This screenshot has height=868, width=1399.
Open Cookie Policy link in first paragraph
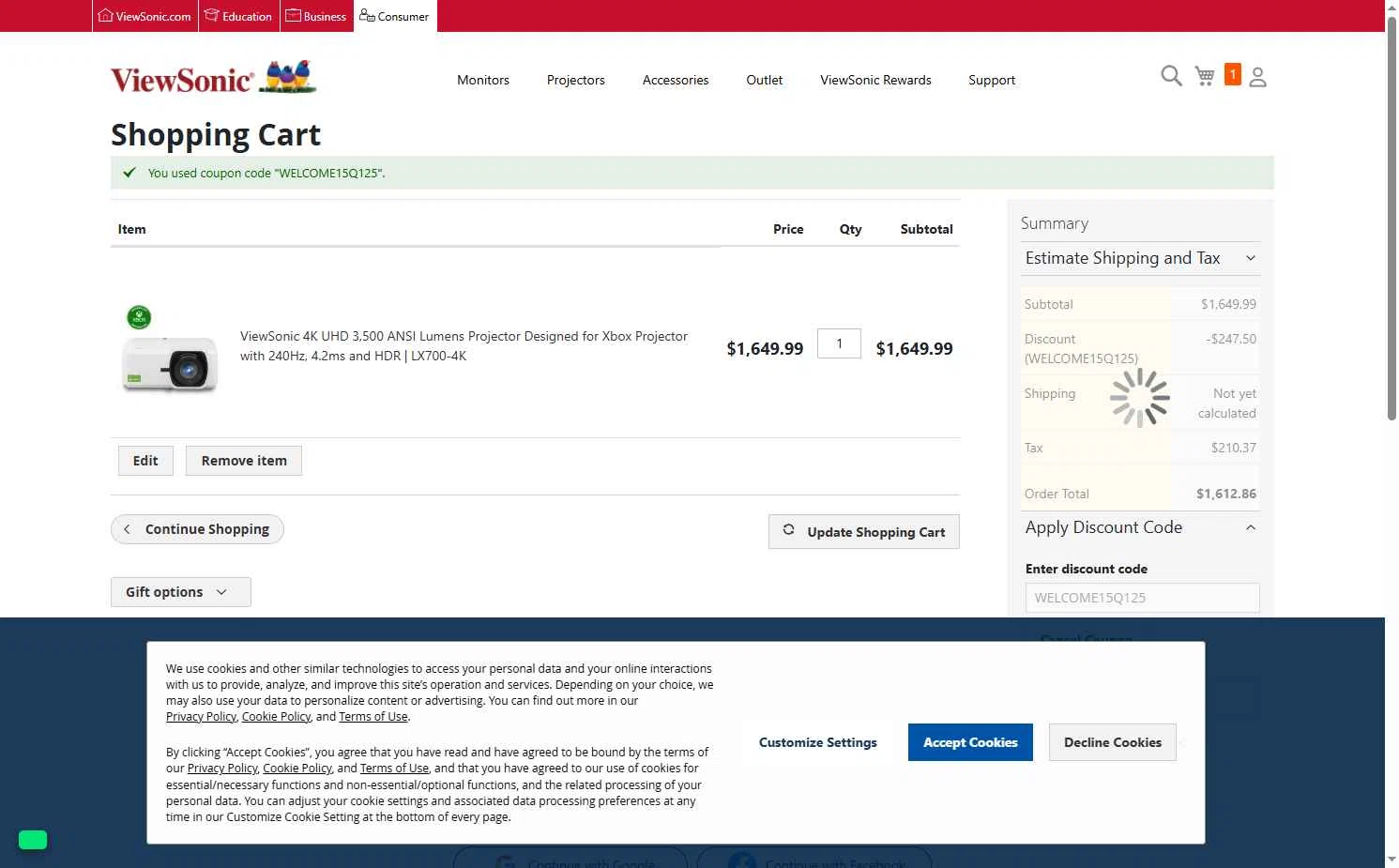tap(276, 717)
